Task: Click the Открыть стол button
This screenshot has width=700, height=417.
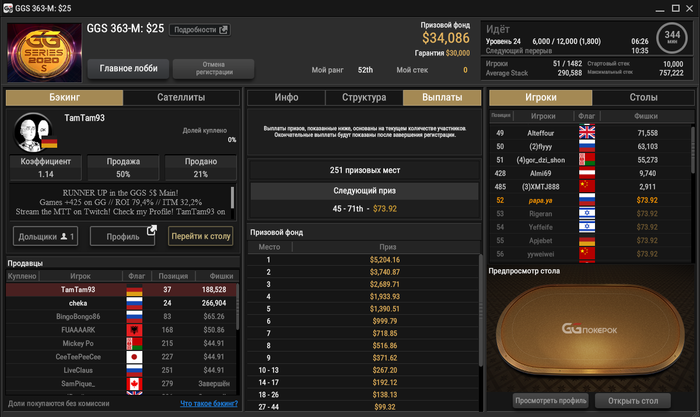Action: pos(633,400)
